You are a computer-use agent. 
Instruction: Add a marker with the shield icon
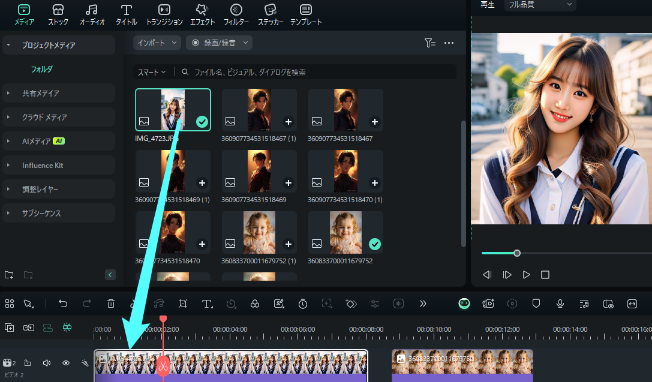[536, 303]
